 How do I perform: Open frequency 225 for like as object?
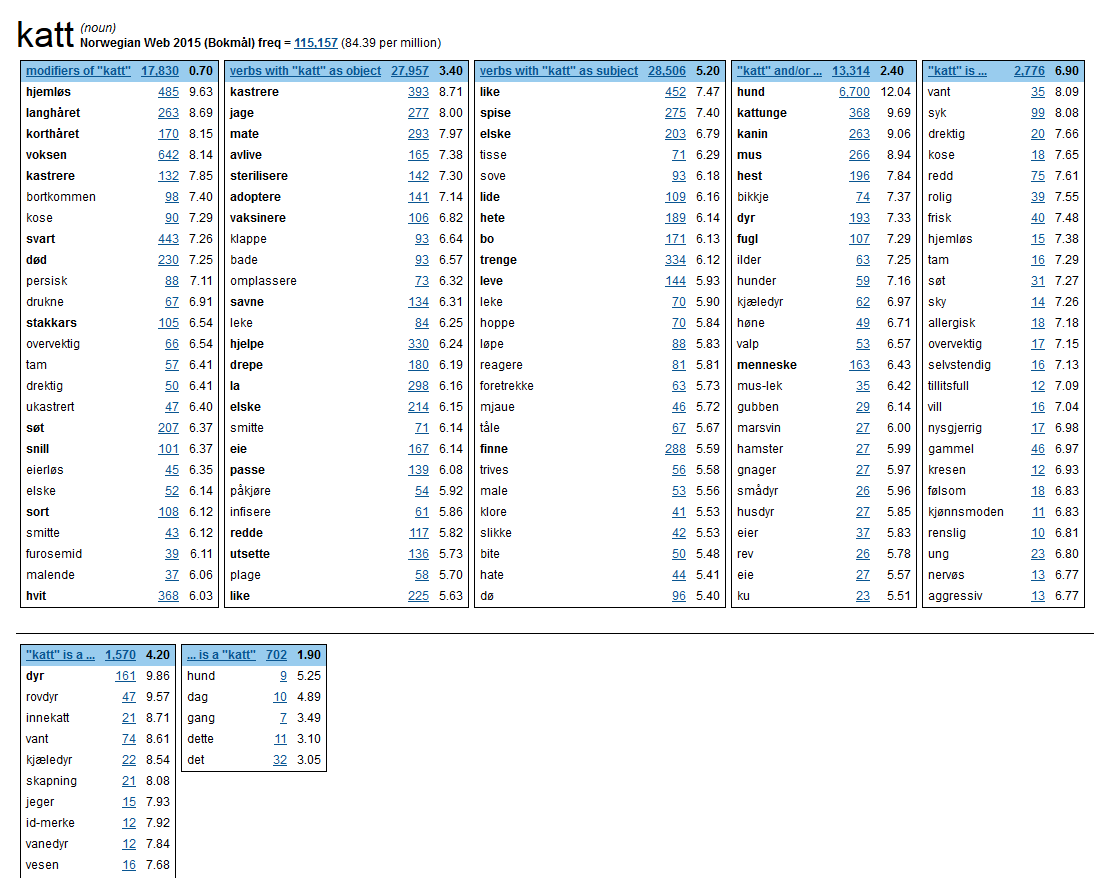pos(419,595)
